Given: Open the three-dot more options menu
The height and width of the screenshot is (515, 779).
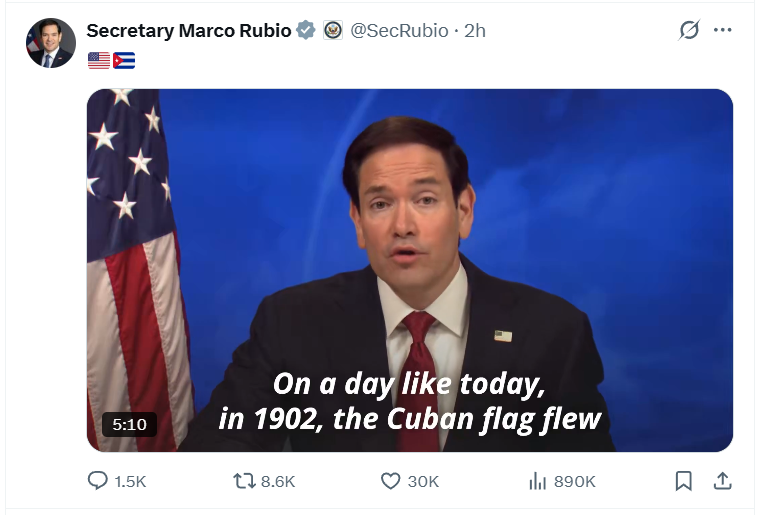Looking at the screenshot, I should [x=722, y=30].
